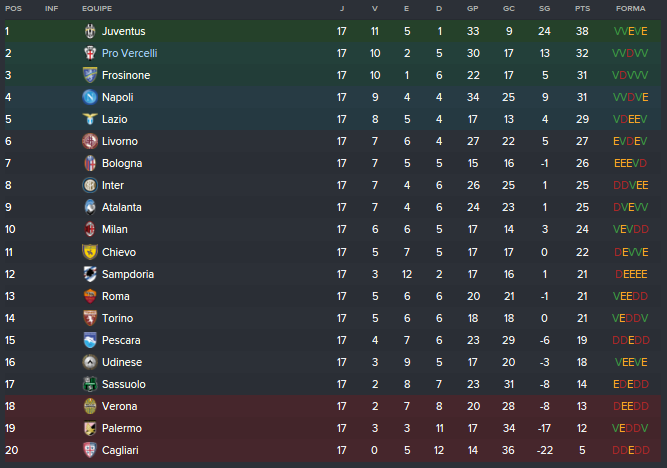Click the Verona club badge

[x=89, y=406]
